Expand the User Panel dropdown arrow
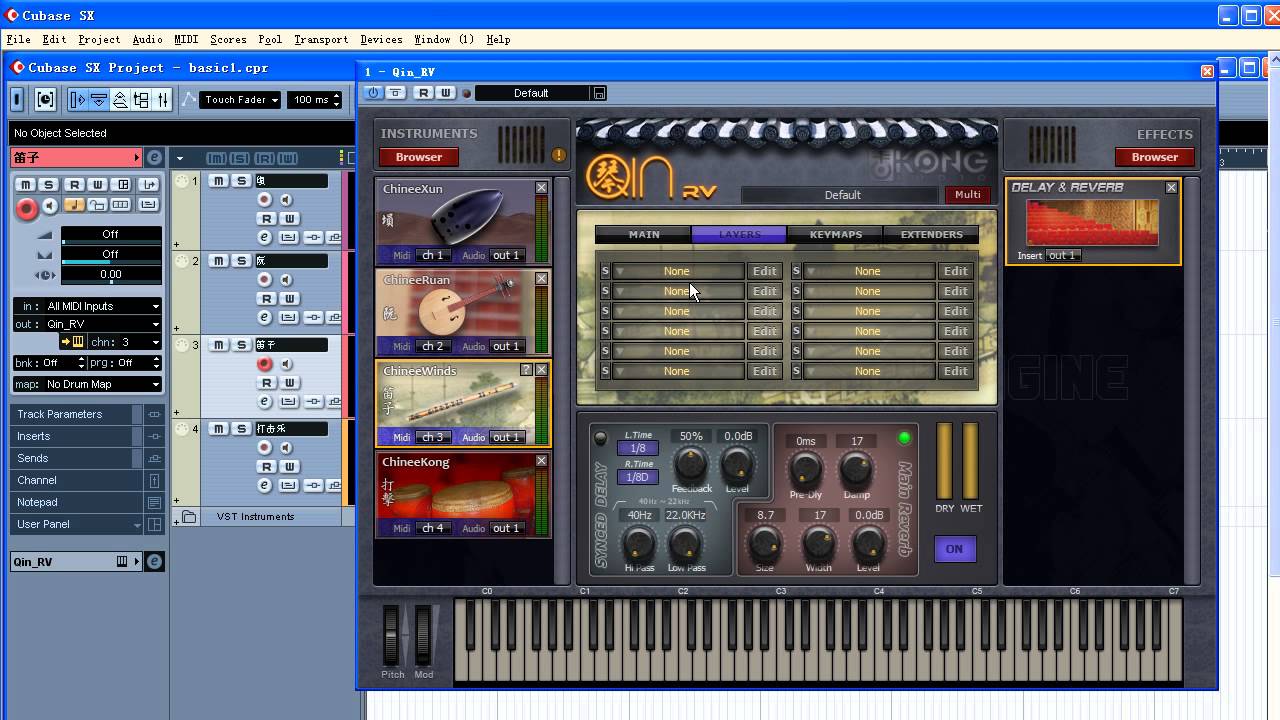 coord(137,525)
